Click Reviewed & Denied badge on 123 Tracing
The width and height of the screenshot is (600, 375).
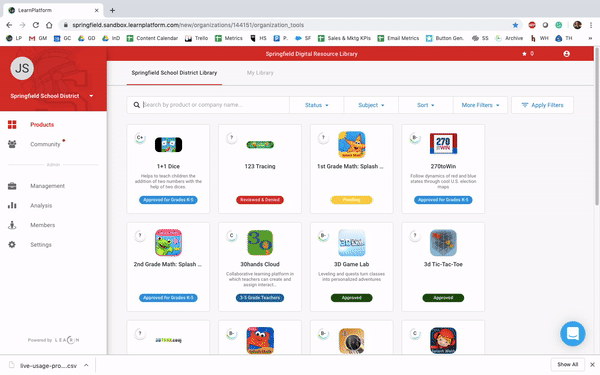260,200
